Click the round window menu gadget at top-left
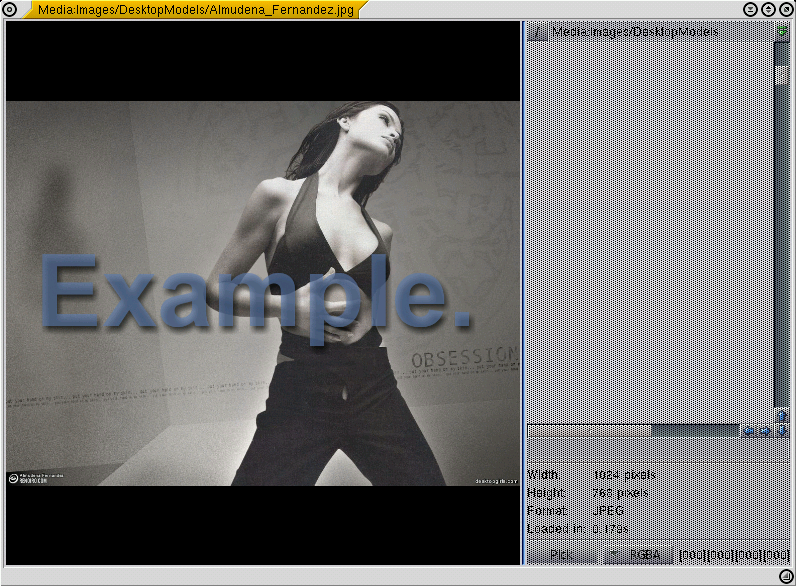This screenshot has width=796, height=586. [x=10, y=9]
